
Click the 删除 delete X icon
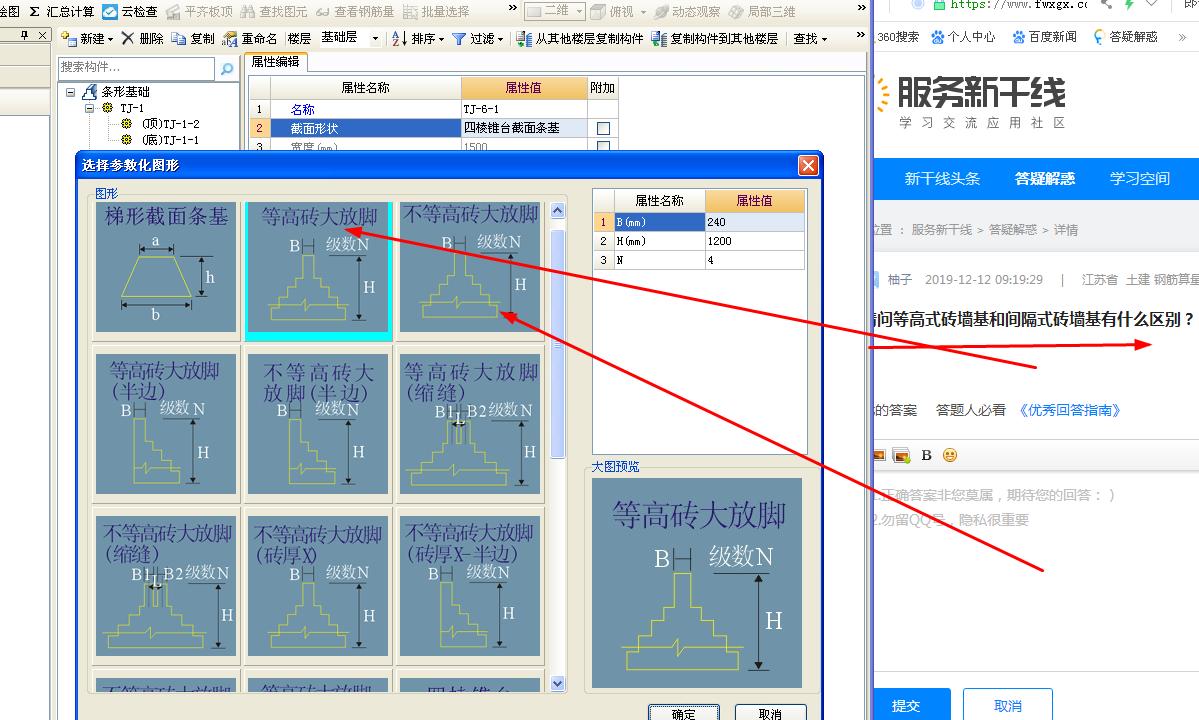pos(128,38)
